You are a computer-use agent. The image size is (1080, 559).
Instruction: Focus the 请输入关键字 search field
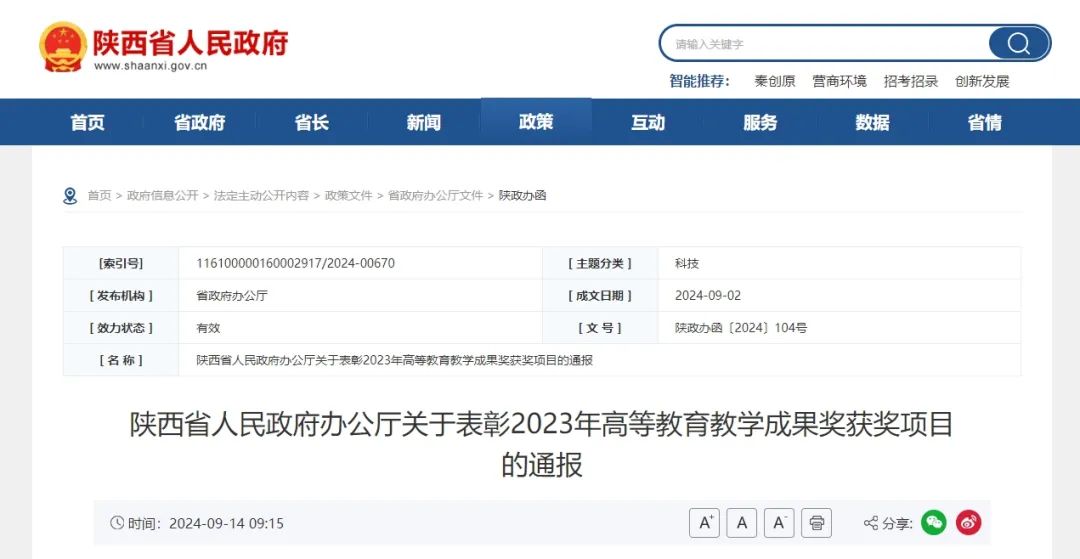tap(827, 44)
